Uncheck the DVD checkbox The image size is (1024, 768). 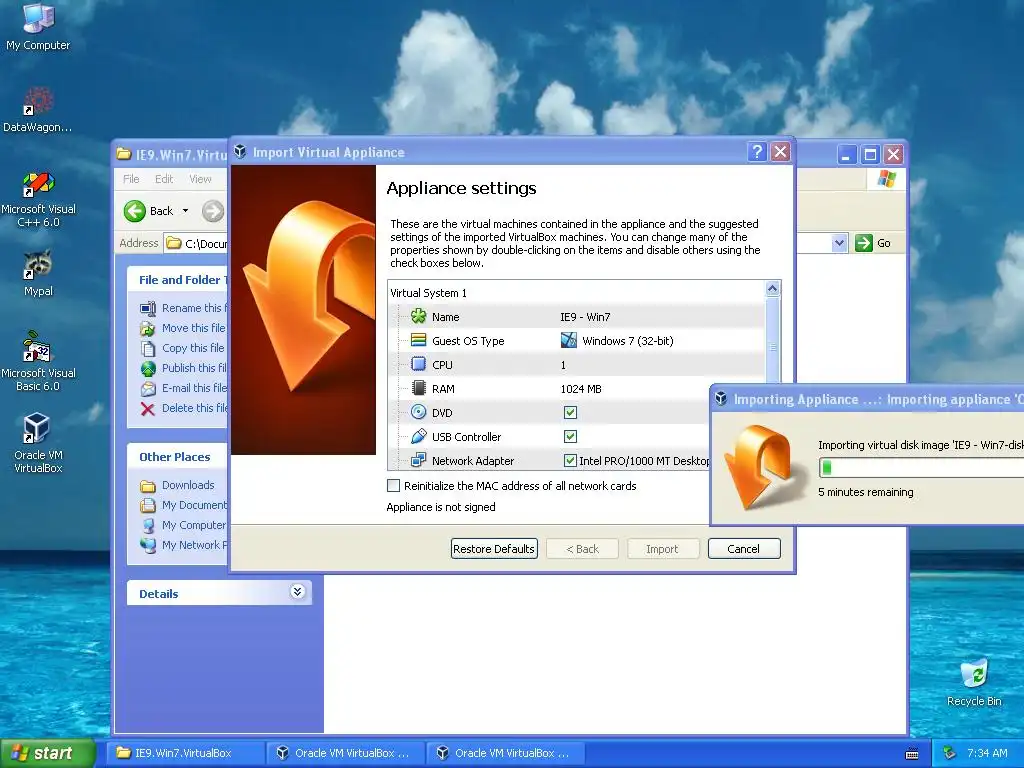coord(570,413)
